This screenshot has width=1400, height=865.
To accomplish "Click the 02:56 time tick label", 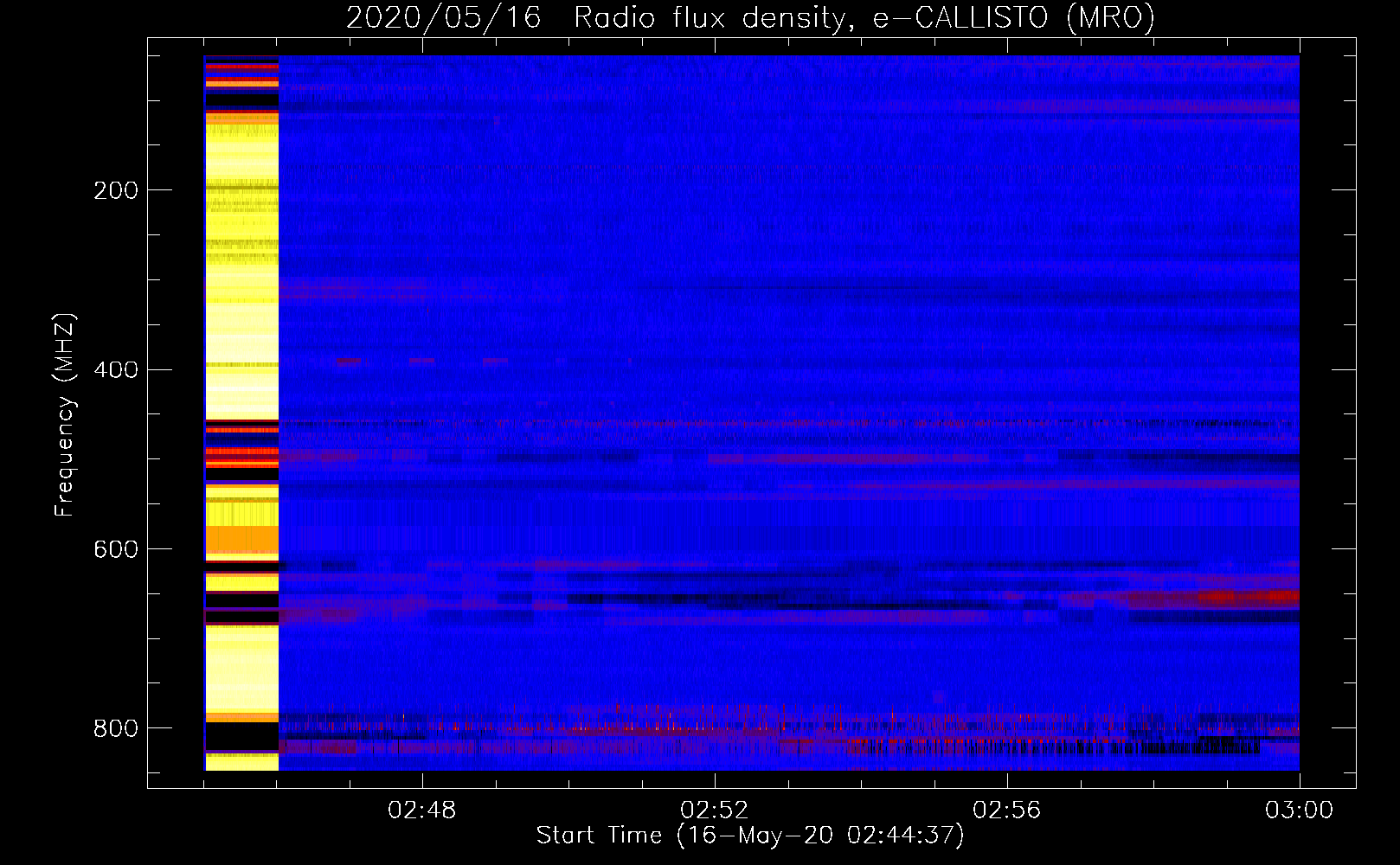I will 1007,811.
